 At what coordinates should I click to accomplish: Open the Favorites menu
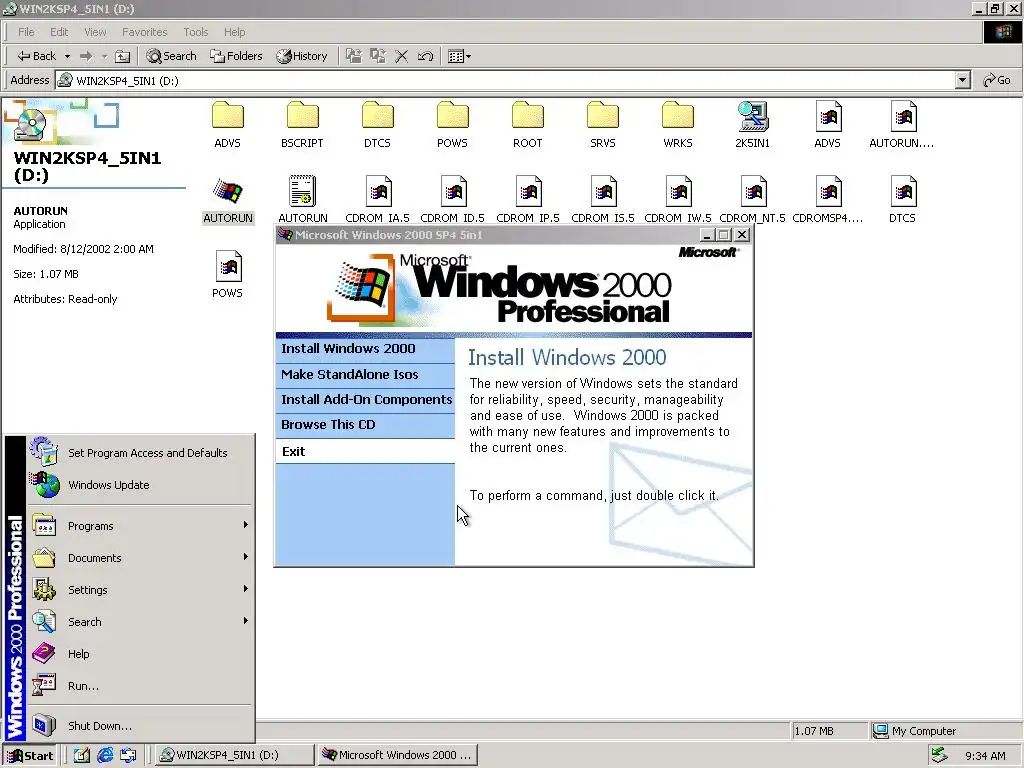tap(144, 32)
